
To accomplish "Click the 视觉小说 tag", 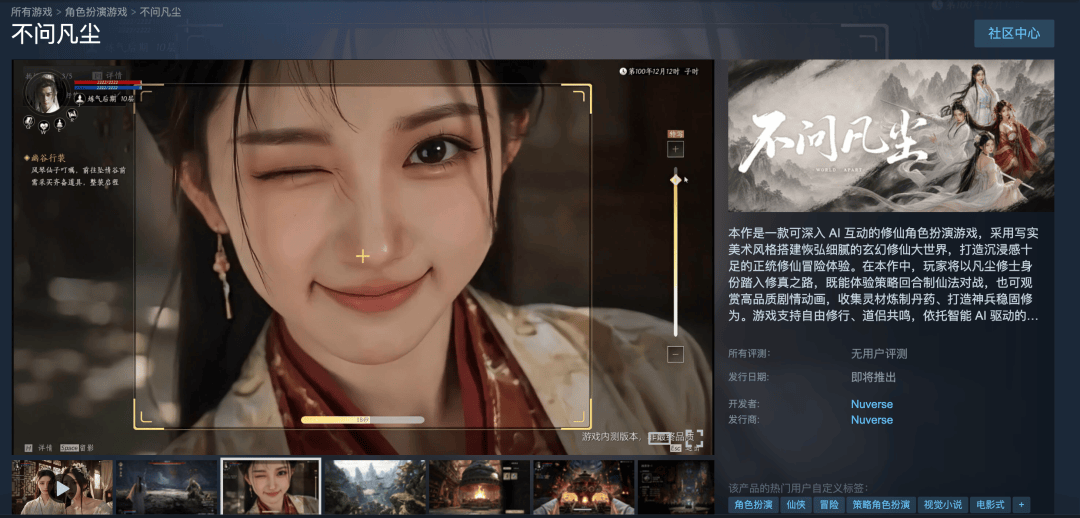I will pyautogui.click(x=943, y=505).
